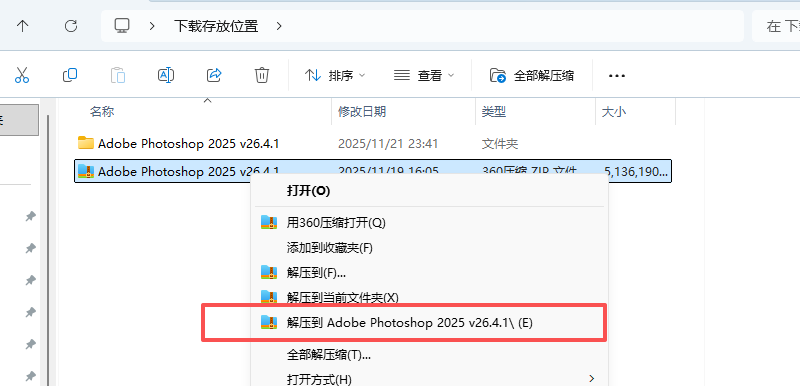Screen dimensions: 800x386
Task: Expand the chevron after 下载存放位置
Action: click(x=279, y=26)
